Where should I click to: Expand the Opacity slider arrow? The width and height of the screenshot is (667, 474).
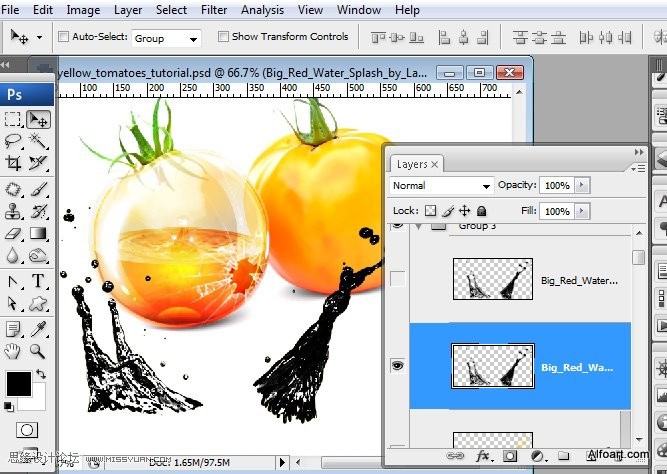[582, 186]
